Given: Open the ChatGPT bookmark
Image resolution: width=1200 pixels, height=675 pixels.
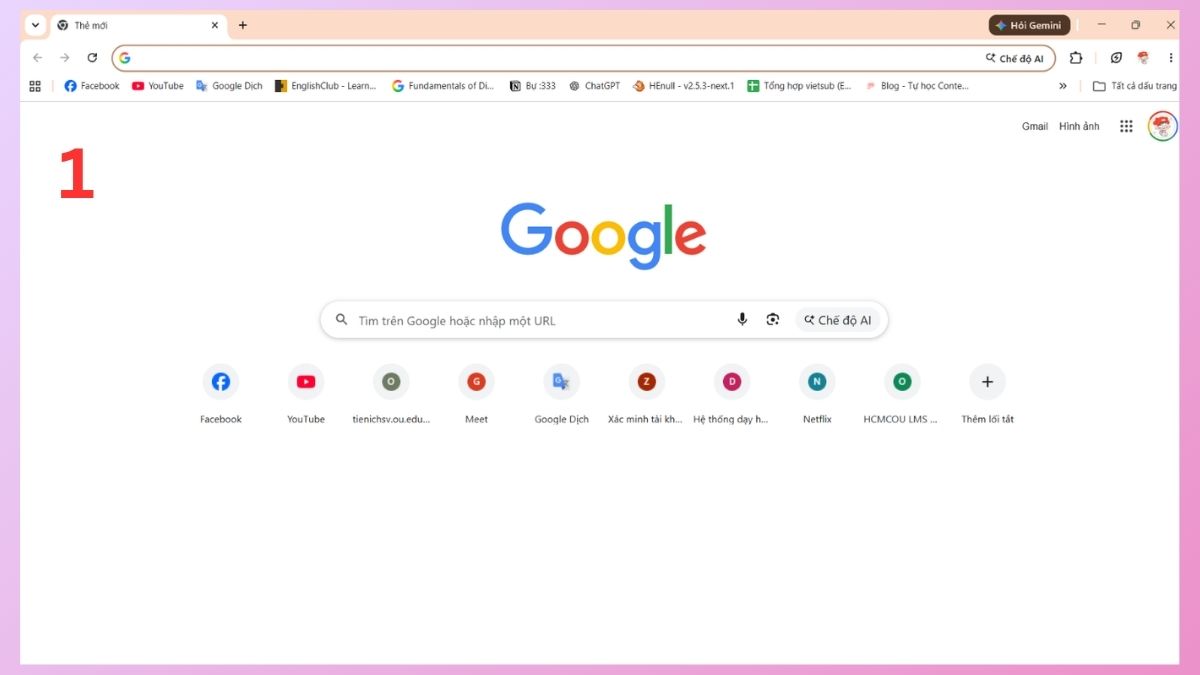Looking at the screenshot, I should point(595,86).
